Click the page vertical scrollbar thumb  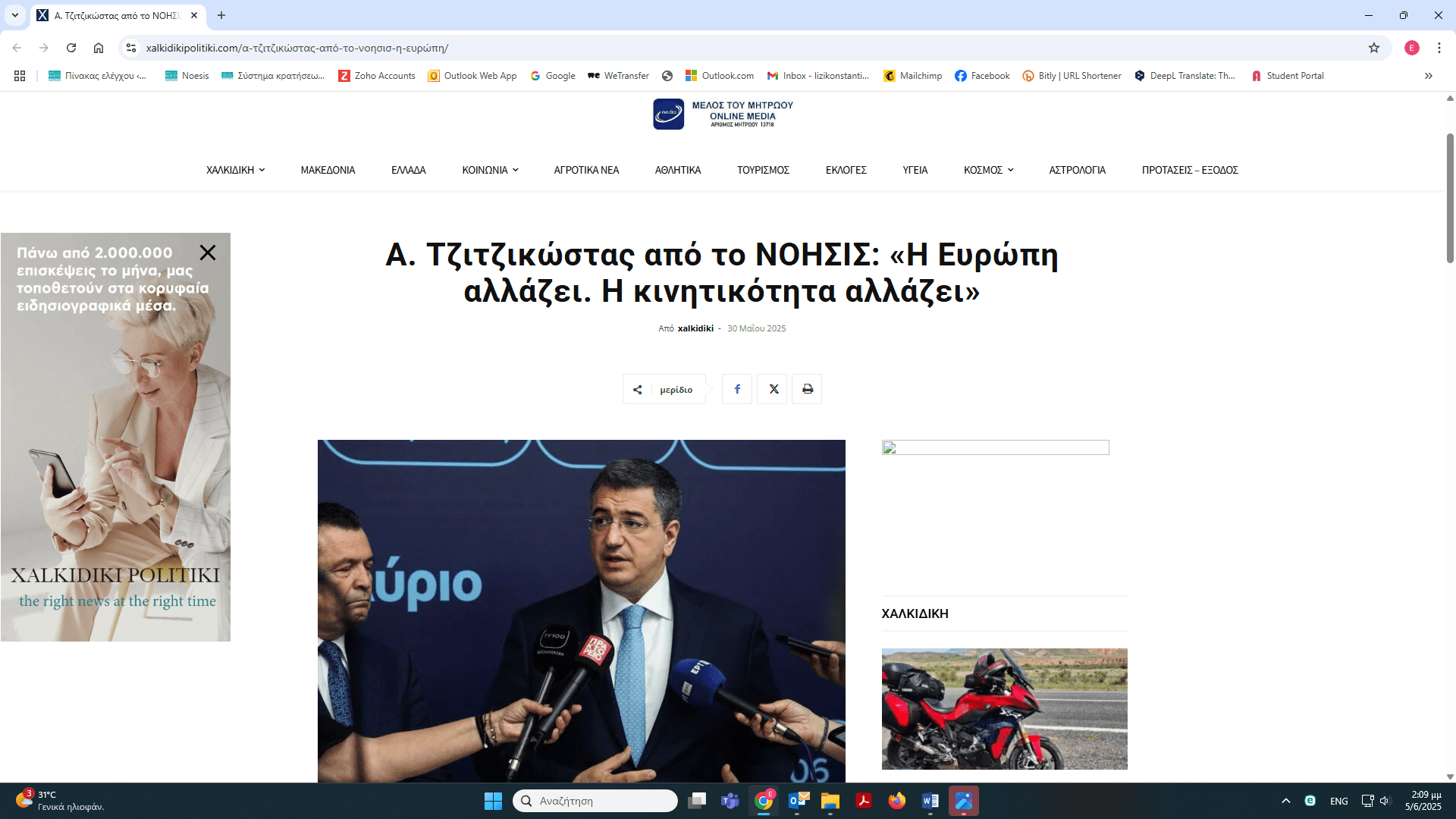(1450, 197)
